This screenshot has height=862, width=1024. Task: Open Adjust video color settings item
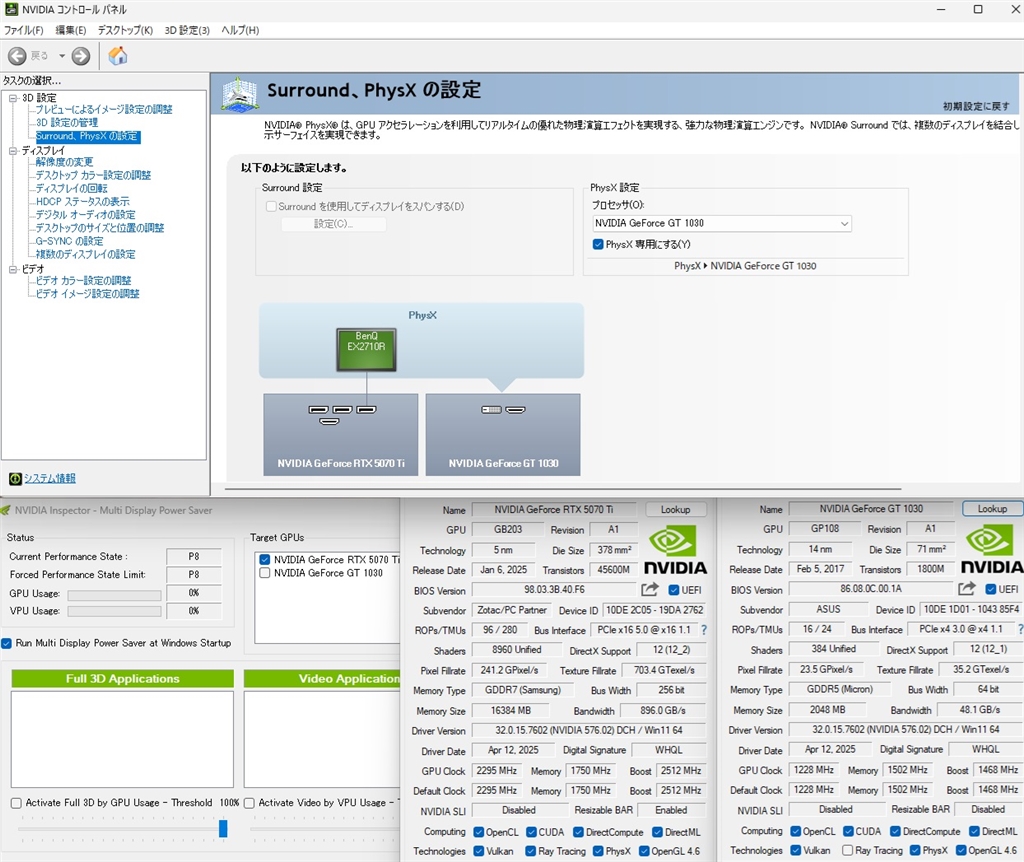tap(84, 280)
